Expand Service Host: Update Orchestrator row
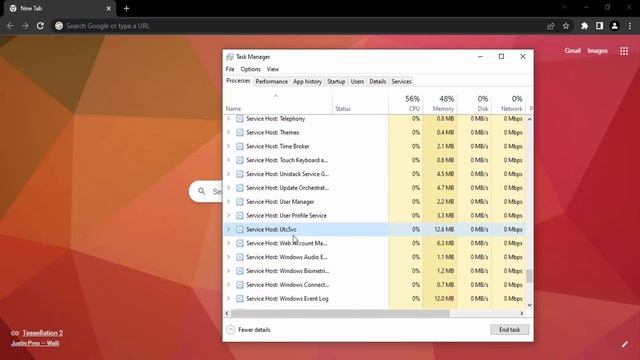Screen dimensions: 640x360 (229, 188)
